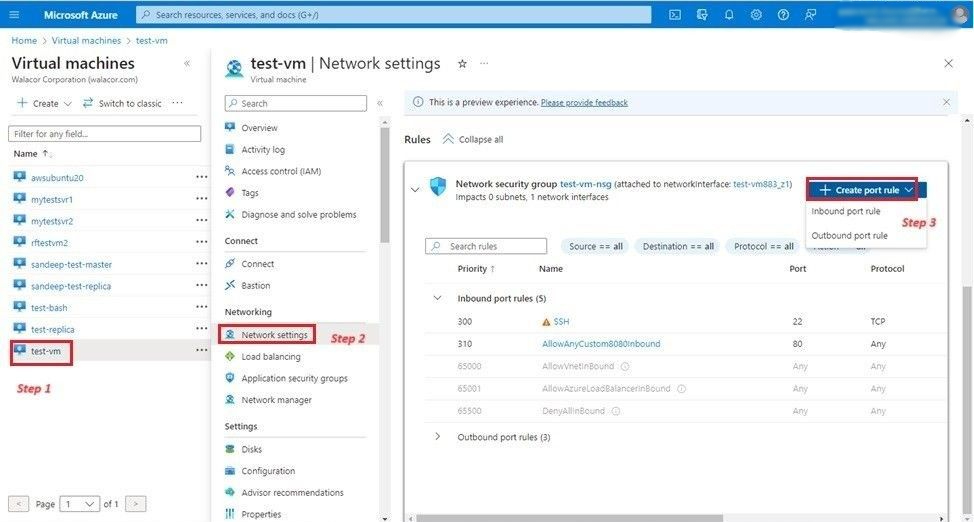Collapse Inbound port rules group
The image size is (974, 522).
[437, 298]
